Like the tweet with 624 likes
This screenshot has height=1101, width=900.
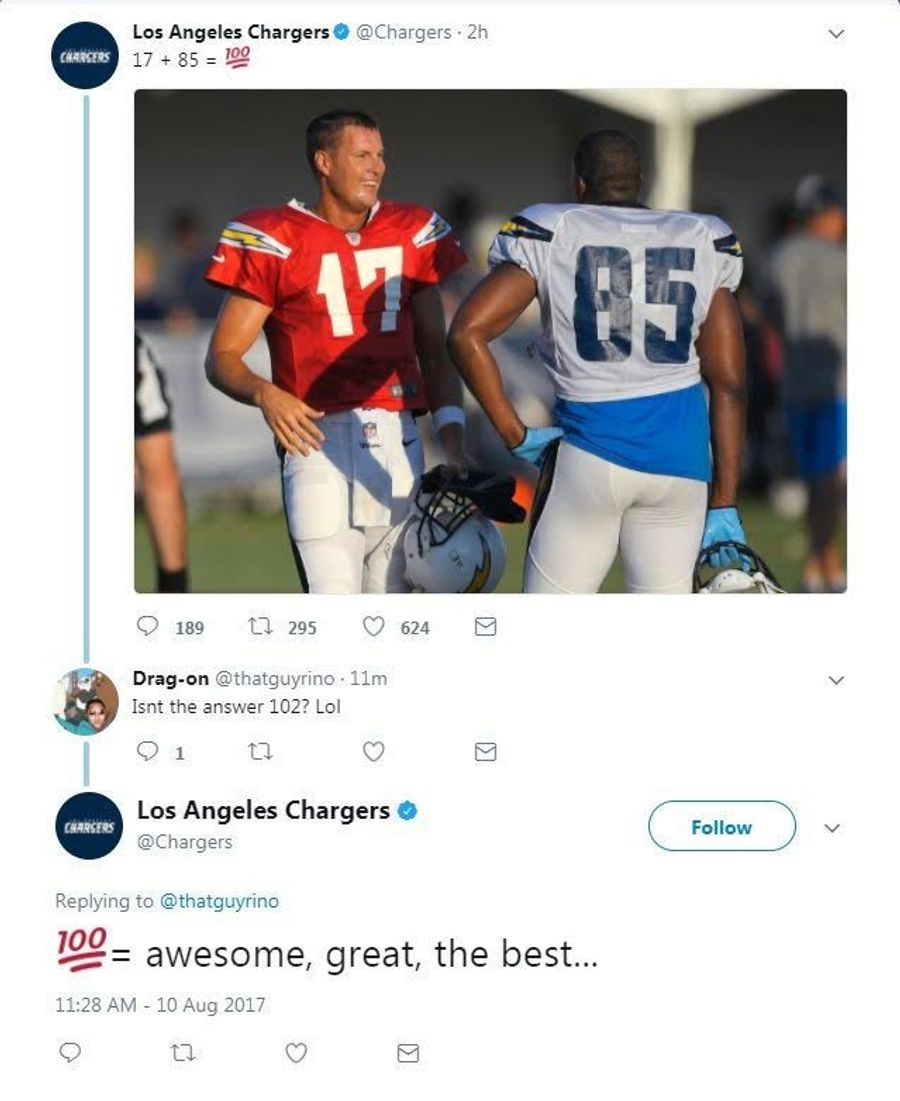[373, 626]
